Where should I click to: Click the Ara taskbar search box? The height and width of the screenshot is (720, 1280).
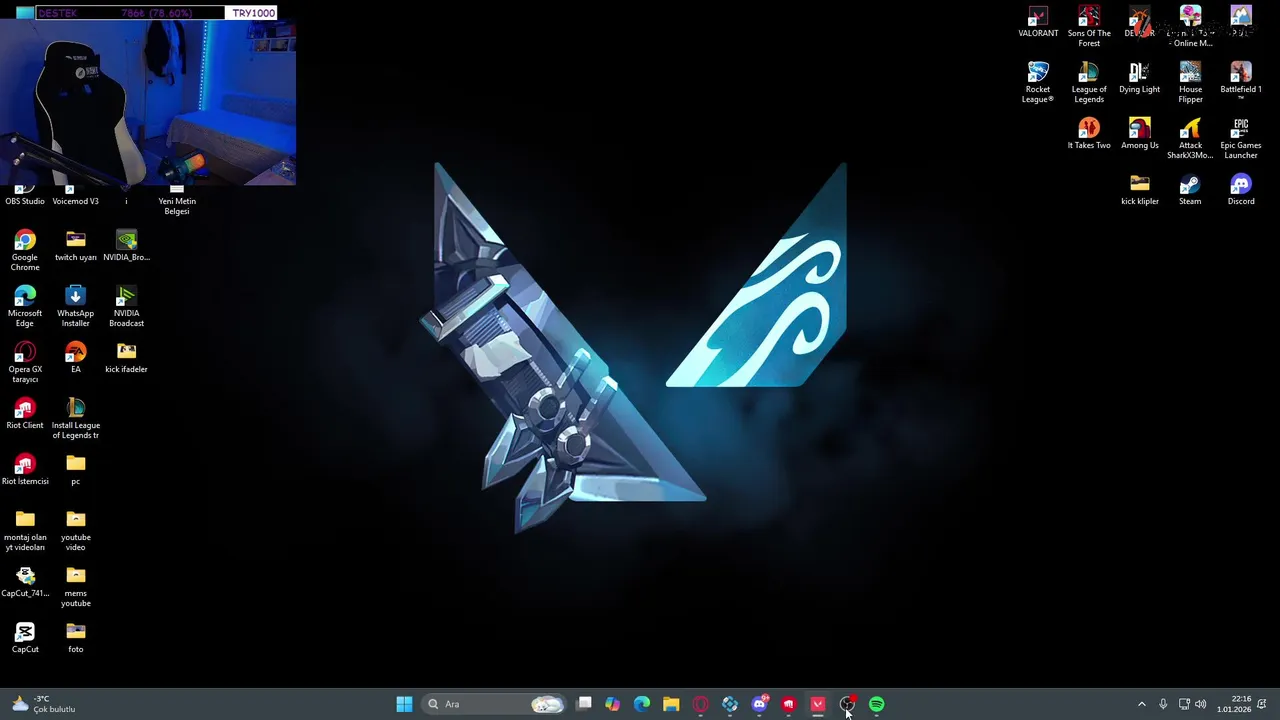494,704
